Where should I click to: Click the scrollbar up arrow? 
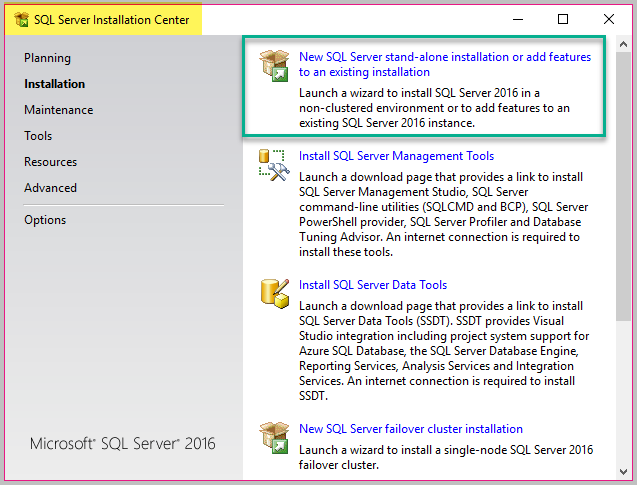click(623, 44)
